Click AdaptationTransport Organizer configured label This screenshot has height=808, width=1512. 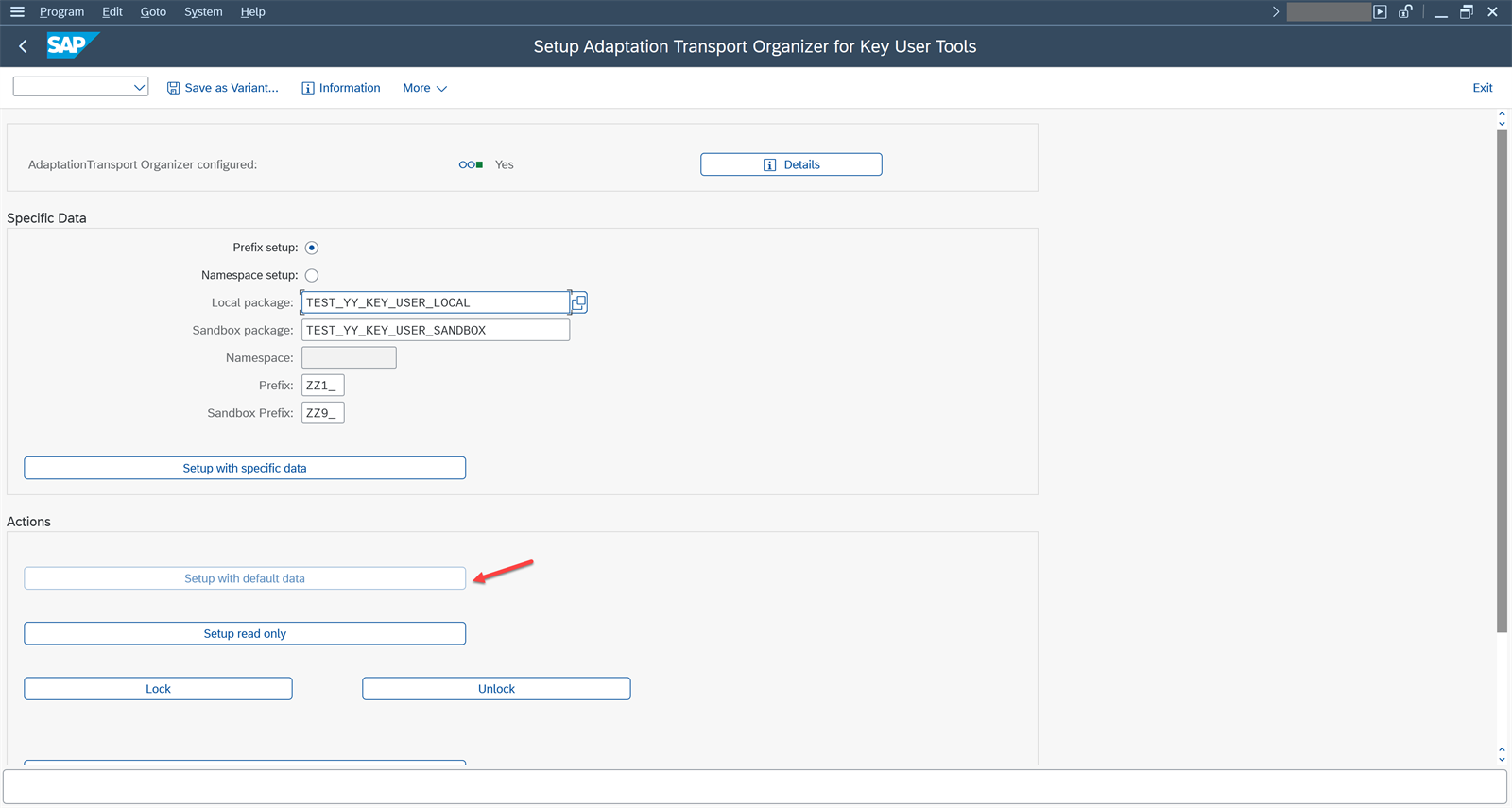pos(143,164)
